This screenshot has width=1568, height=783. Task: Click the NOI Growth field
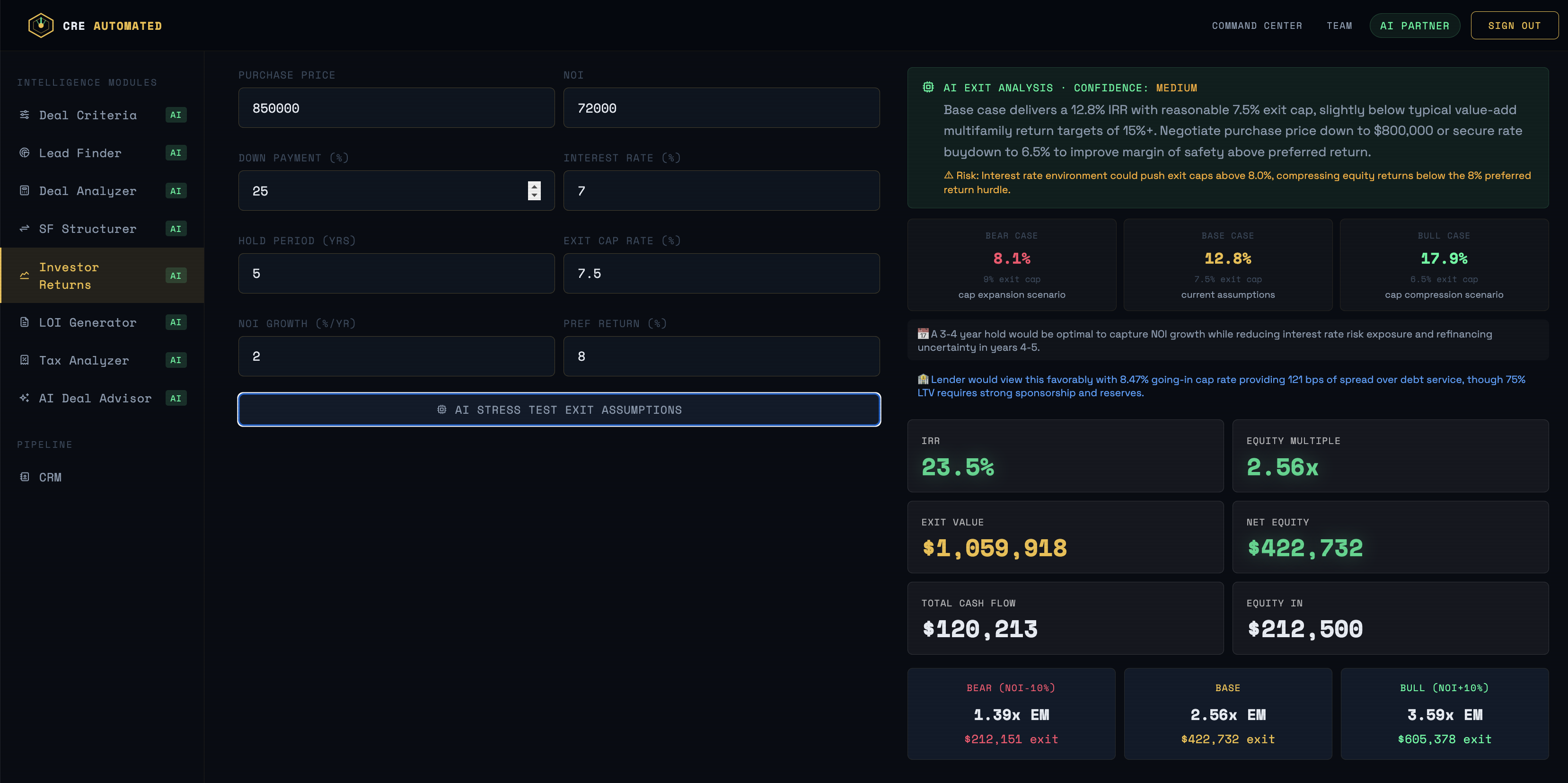tap(396, 356)
